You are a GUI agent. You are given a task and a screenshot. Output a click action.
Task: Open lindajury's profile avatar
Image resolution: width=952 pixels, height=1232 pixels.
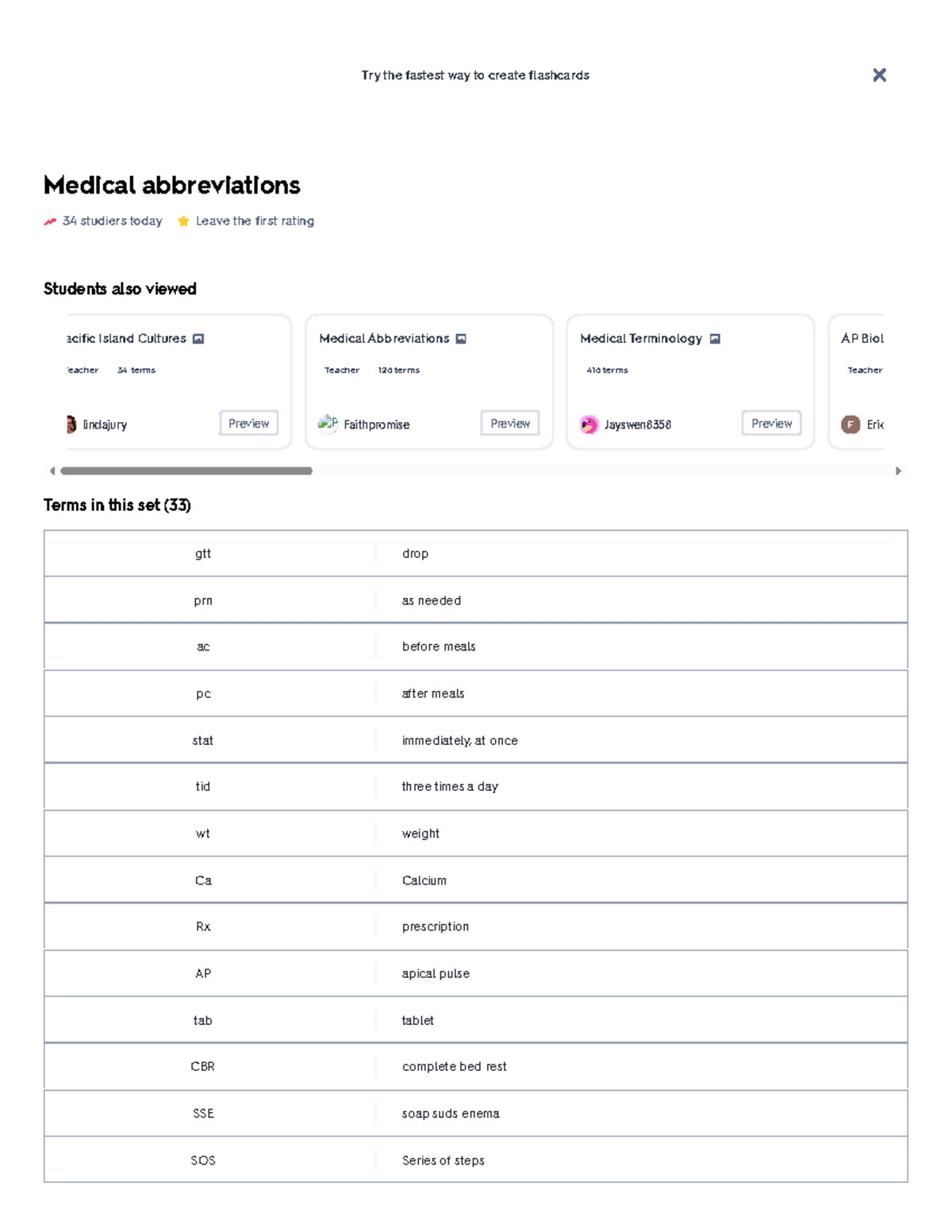click(71, 424)
